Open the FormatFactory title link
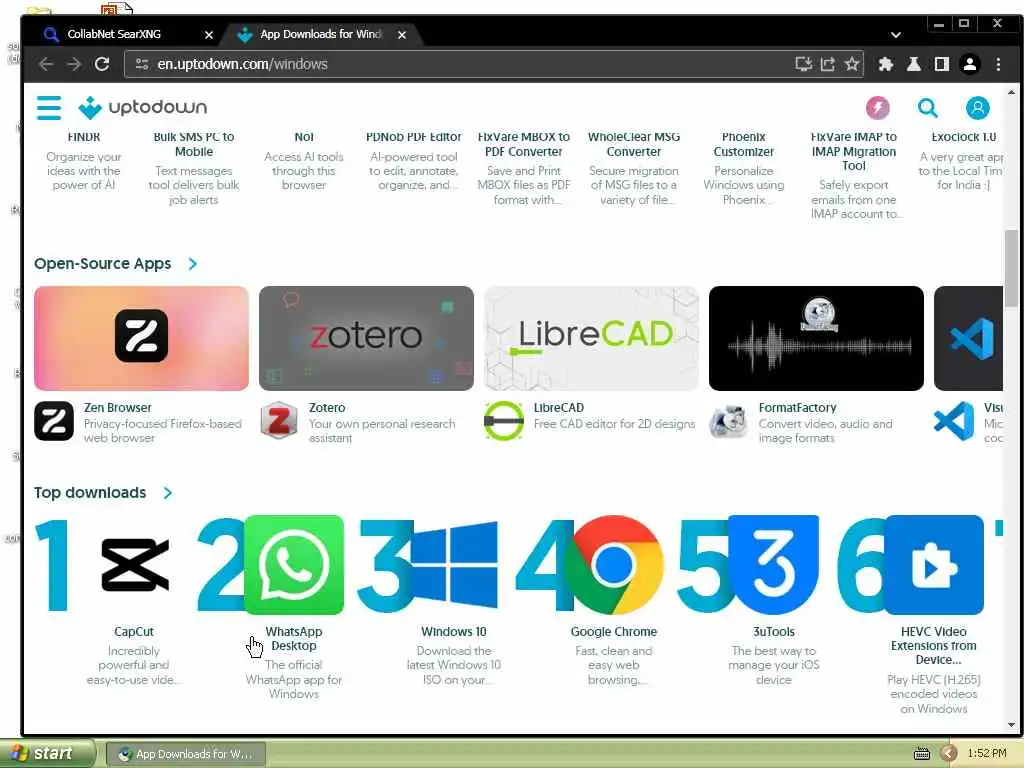Screen dimensions: 1024x768 797,408
